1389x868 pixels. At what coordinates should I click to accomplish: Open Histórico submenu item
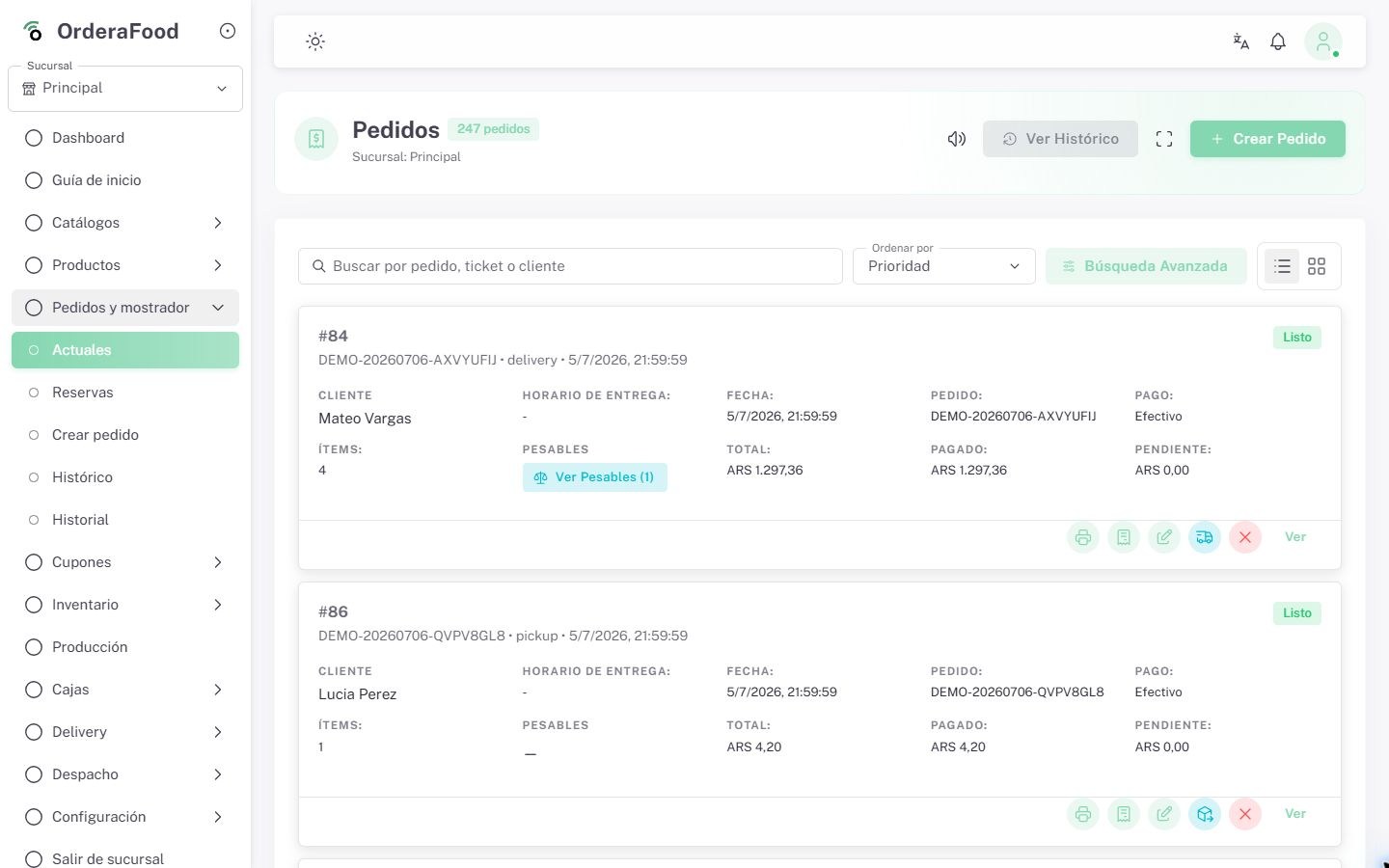pos(125,477)
